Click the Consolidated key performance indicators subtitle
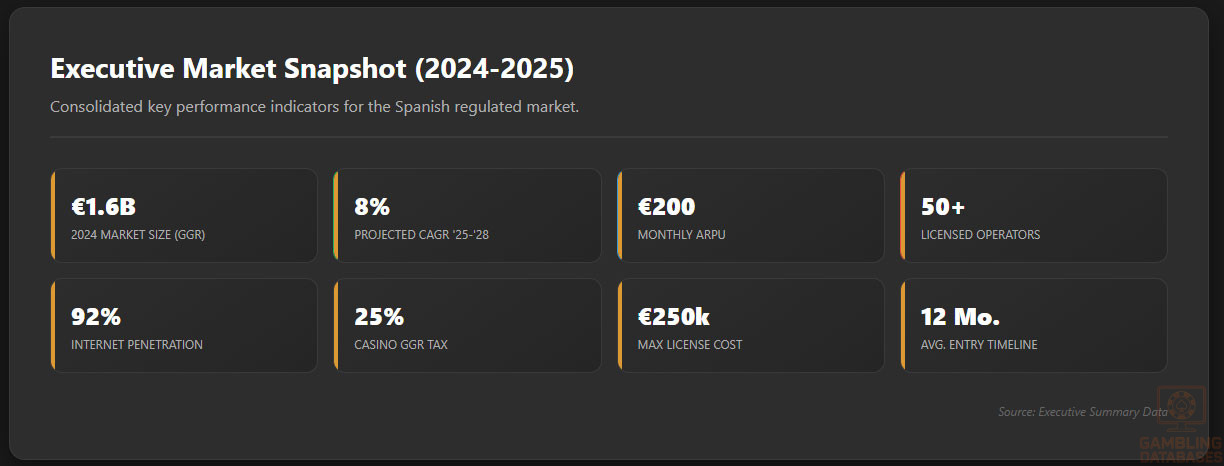Viewport: 1224px width, 466px height. point(314,107)
